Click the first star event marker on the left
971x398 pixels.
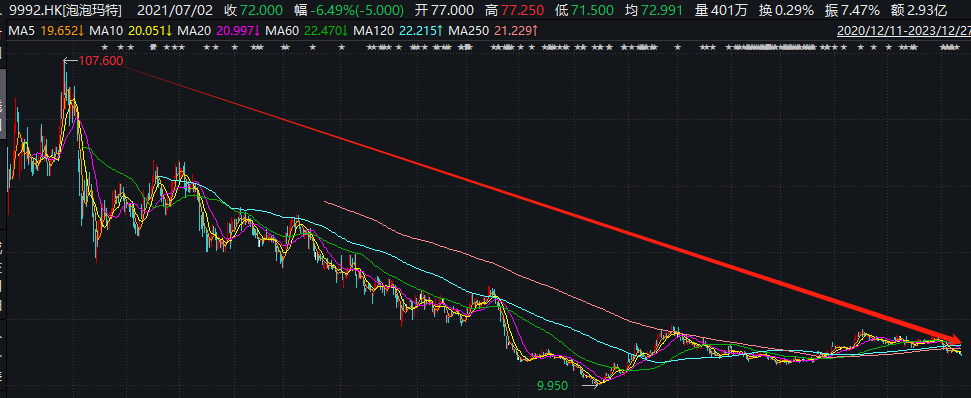tap(105, 47)
